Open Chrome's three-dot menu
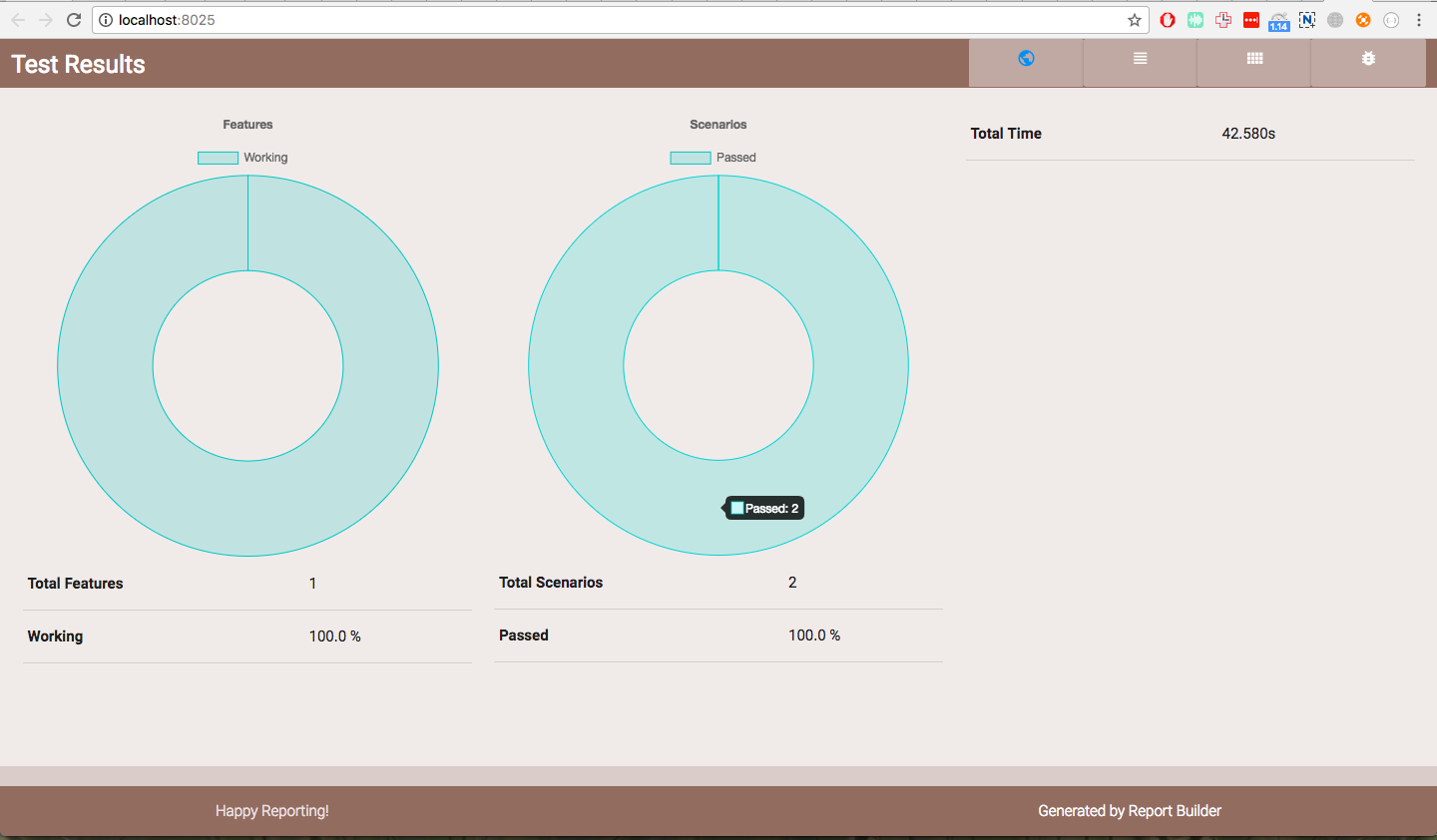This screenshot has height=840, width=1437. pos(1419,20)
